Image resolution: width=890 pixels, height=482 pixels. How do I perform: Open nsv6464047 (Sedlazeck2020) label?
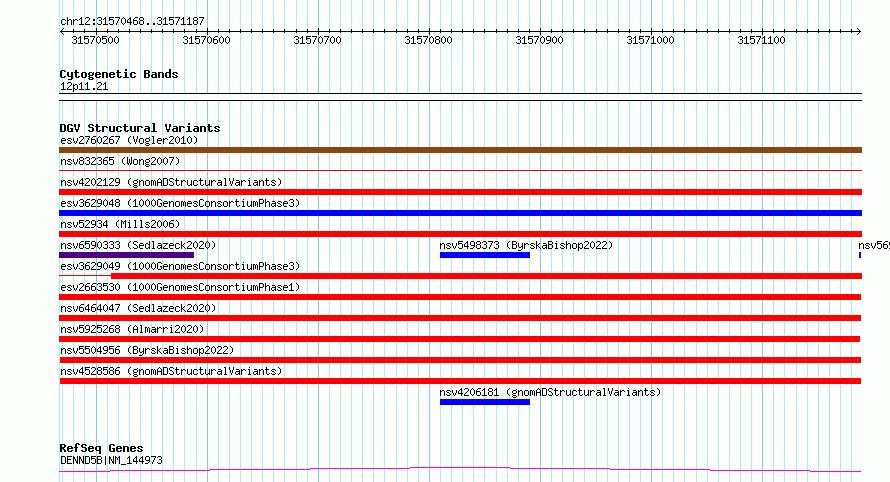(x=138, y=308)
